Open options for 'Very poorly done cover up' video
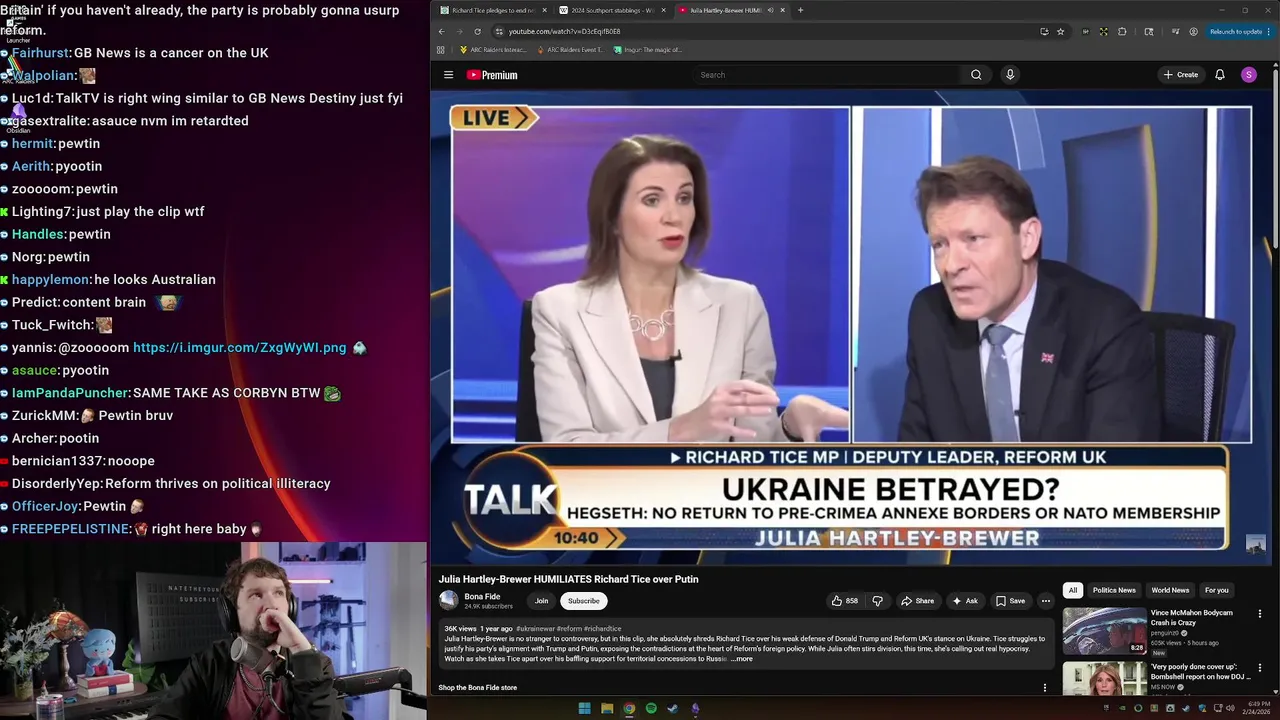Screen dimensions: 1280x720 [x=1260, y=668]
